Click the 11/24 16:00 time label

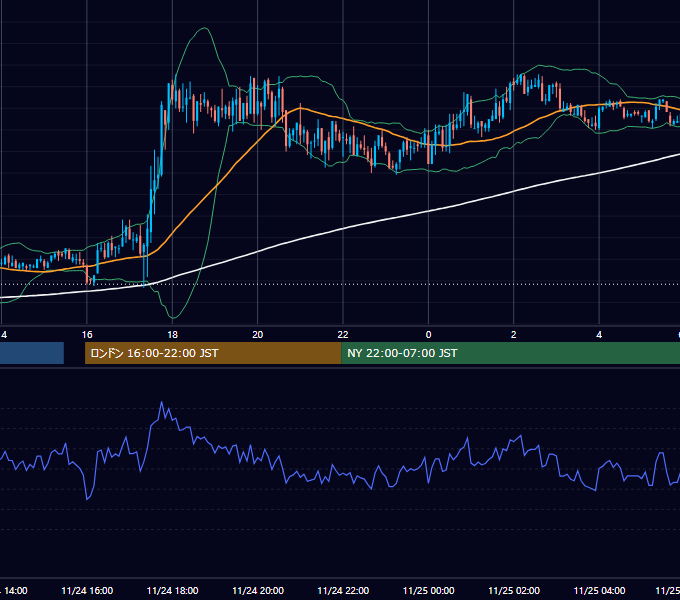pyautogui.click(x=87, y=590)
